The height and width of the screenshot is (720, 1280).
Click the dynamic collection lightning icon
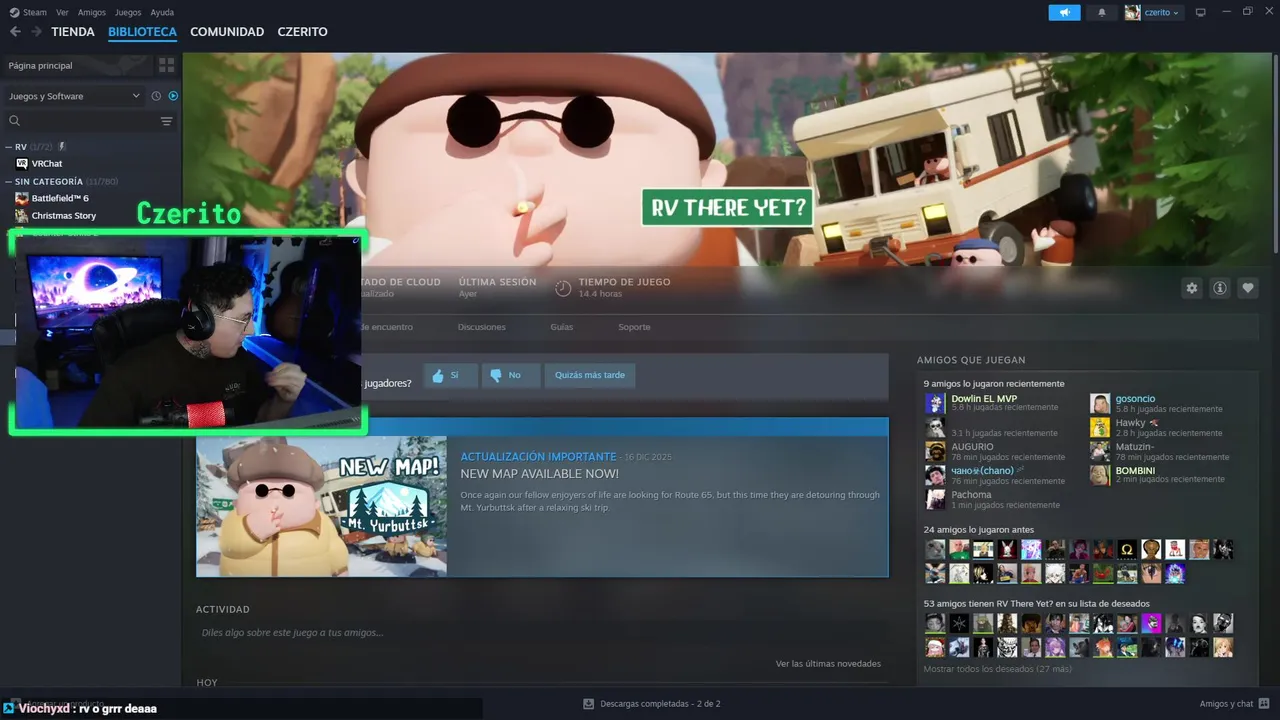point(62,147)
